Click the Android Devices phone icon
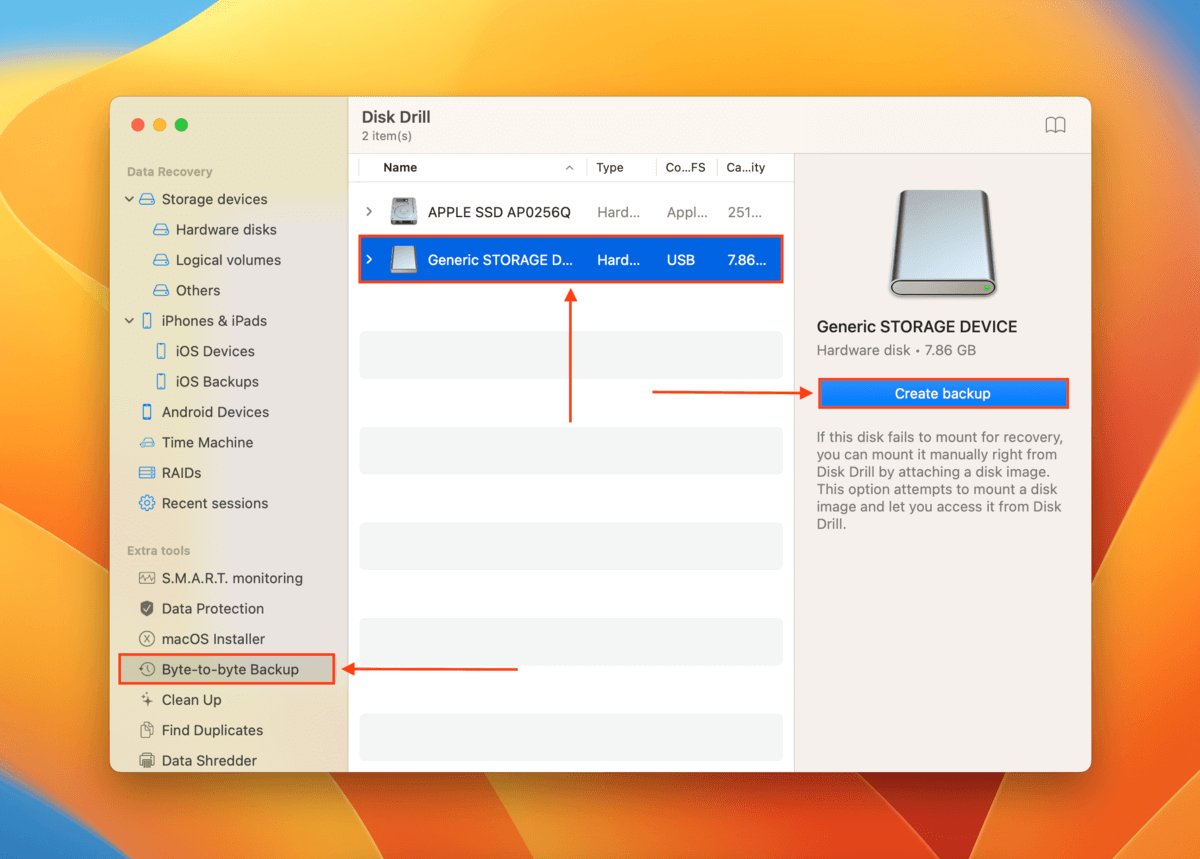 click(147, 412)
